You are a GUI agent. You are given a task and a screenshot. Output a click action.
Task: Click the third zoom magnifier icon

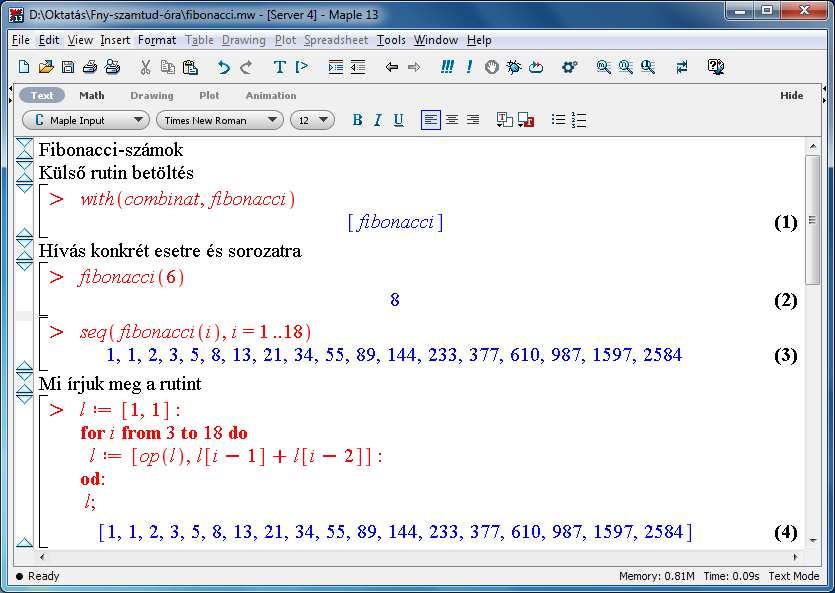648,67
